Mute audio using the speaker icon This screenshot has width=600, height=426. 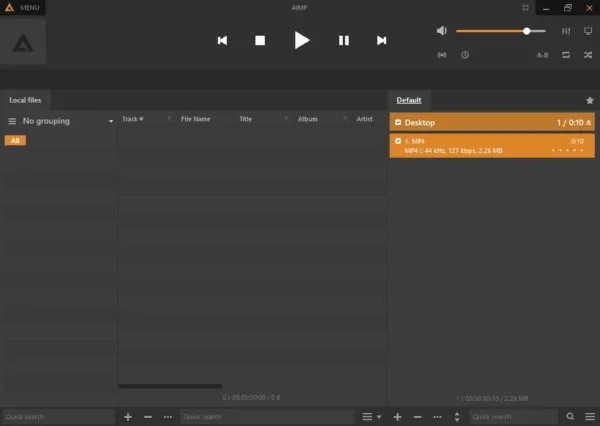(442, 31)
